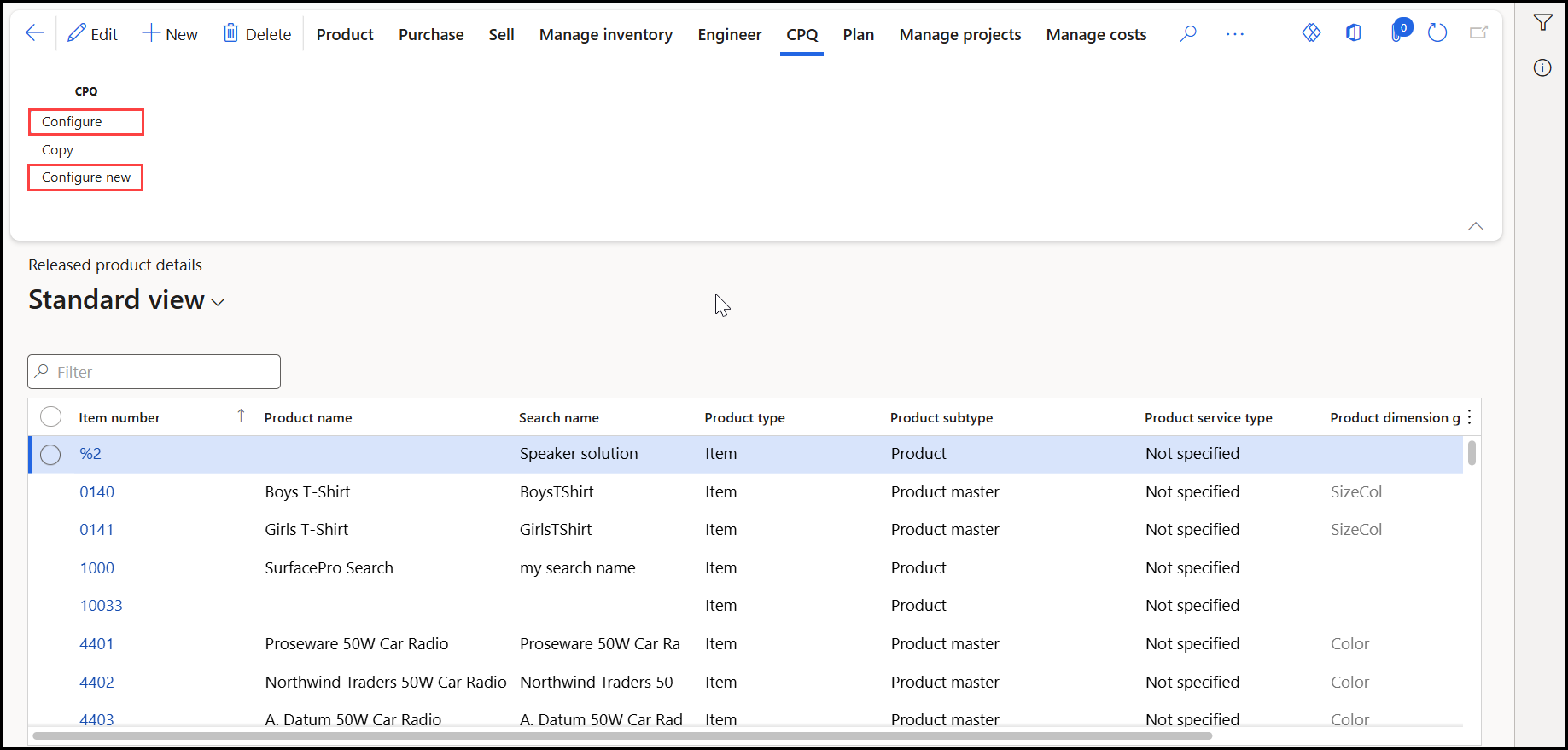Open the more options ellipsis menu
This screenshot has height=750, width=1568.
(x=1235, y=34)
